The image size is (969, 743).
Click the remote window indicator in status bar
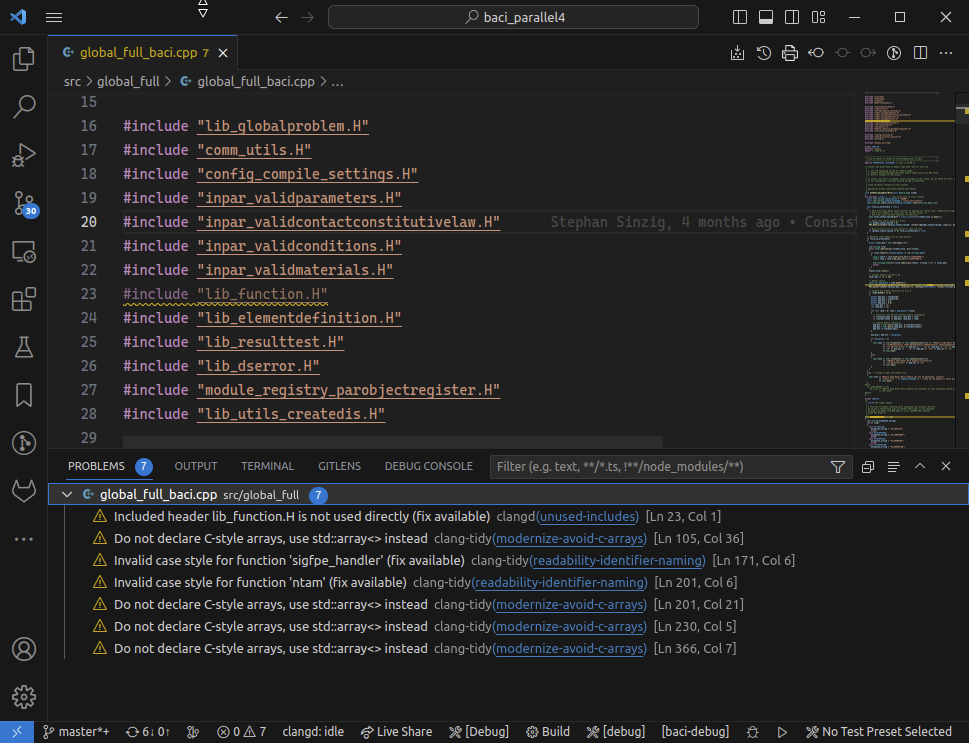click(x=17, y=732)
